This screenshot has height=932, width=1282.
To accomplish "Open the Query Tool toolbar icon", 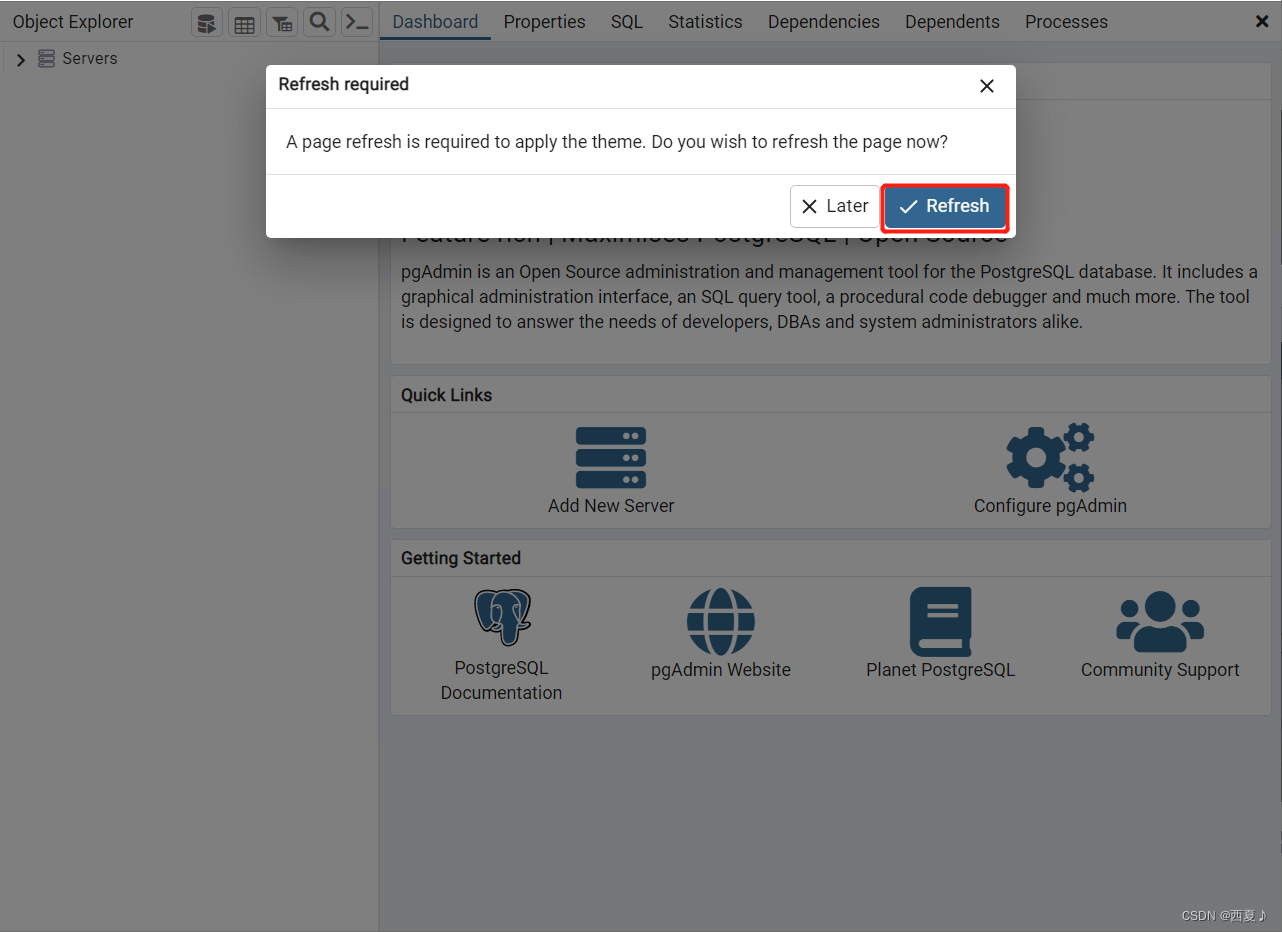I will [206, 22].
